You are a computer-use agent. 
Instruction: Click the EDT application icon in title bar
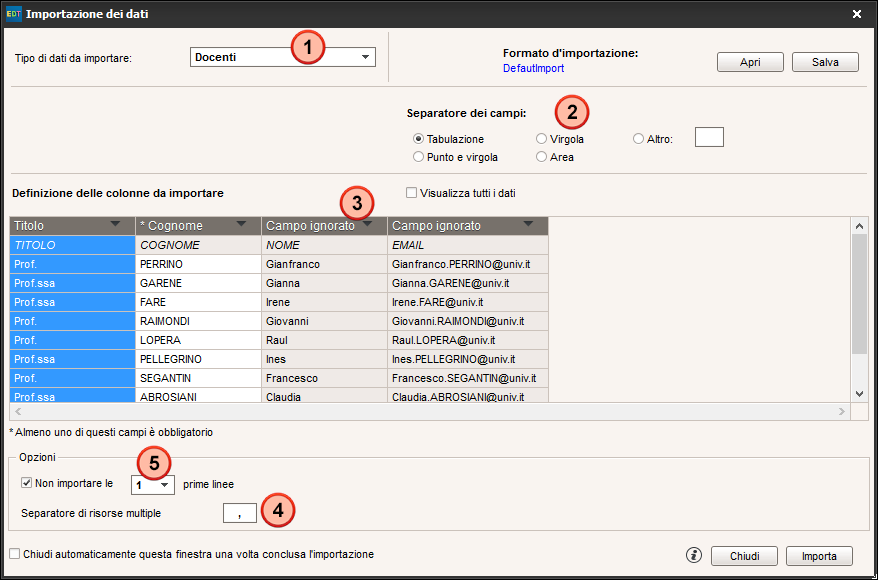14,14
